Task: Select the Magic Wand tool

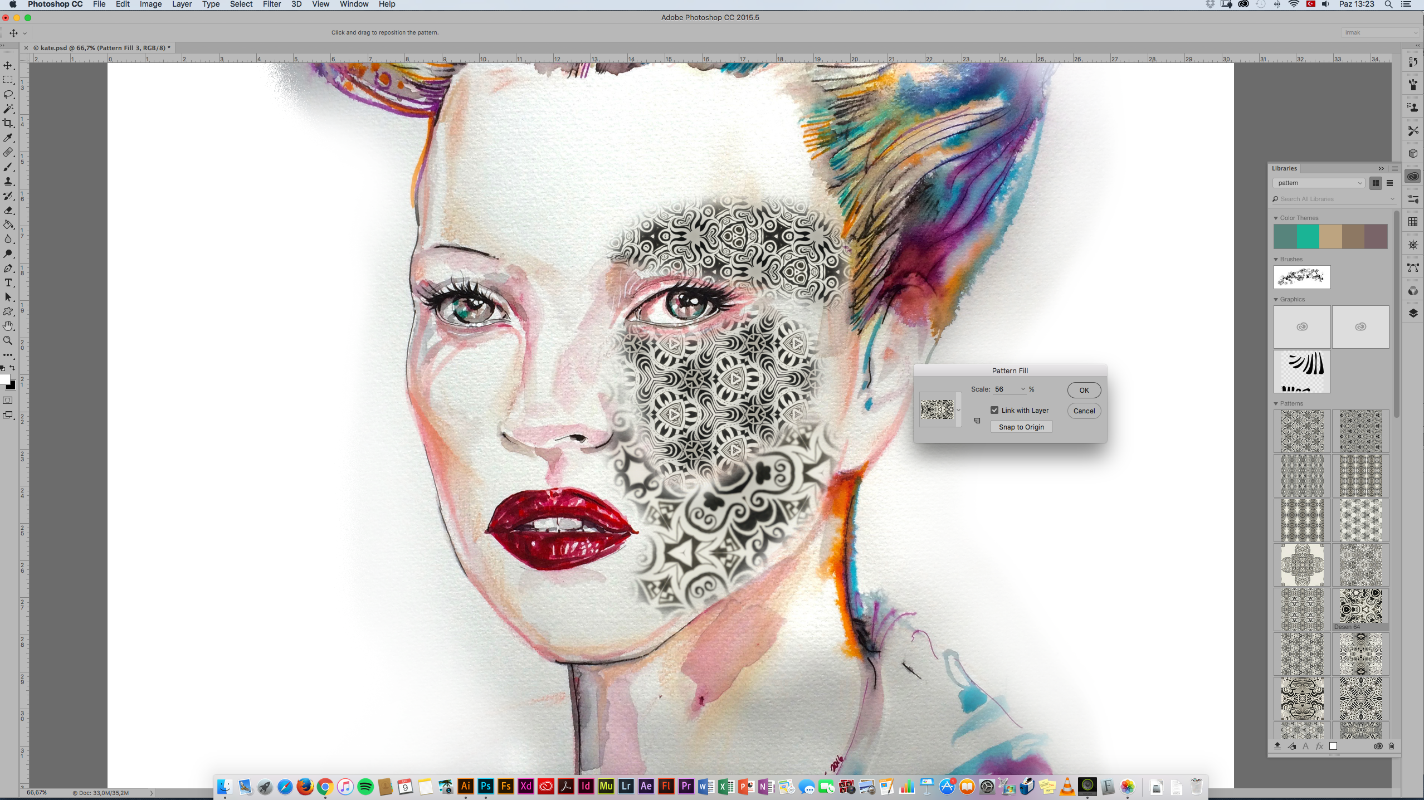Action: point(9,108)
